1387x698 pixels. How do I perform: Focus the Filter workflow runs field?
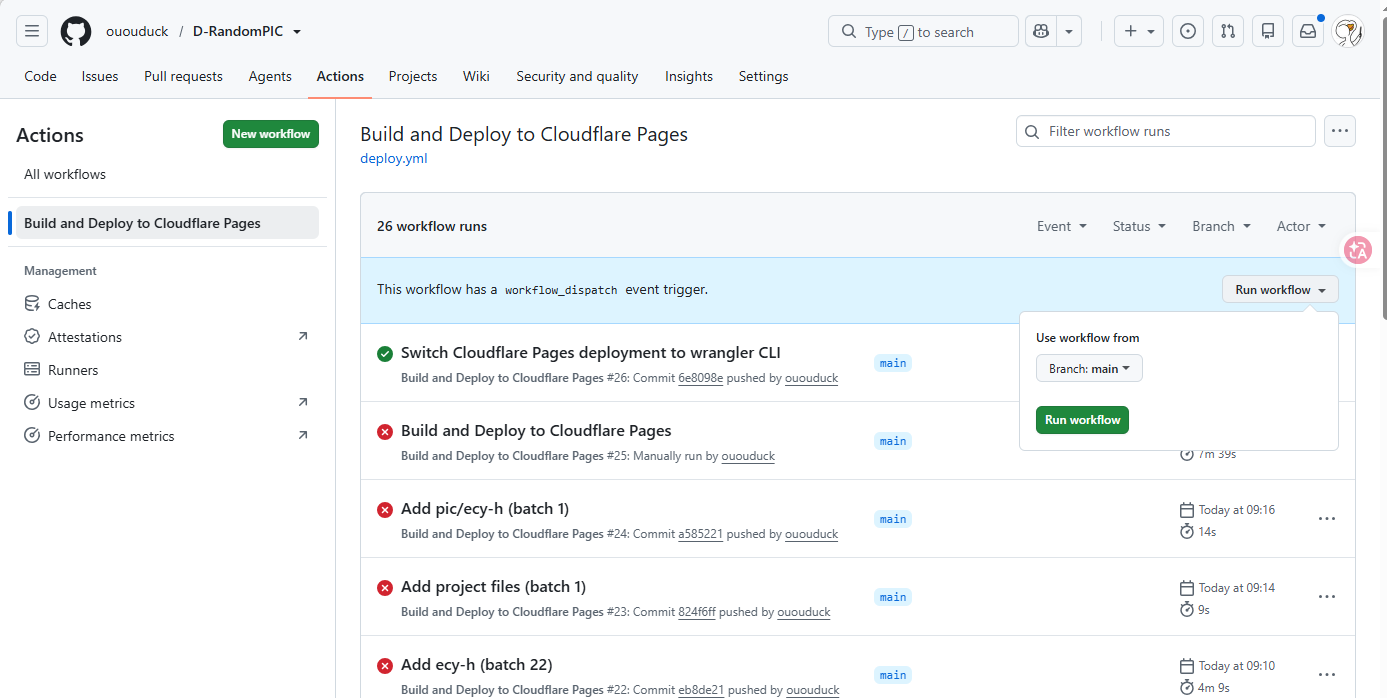point(1166,131)
